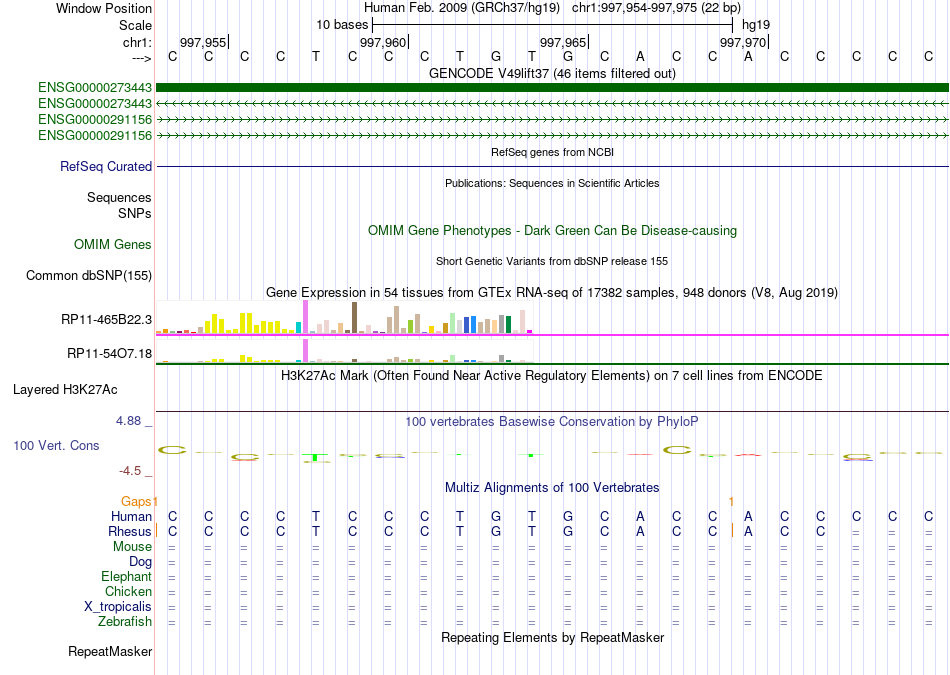
Task: Click the 10 bases scale bar label
Action: pos(342,25)
